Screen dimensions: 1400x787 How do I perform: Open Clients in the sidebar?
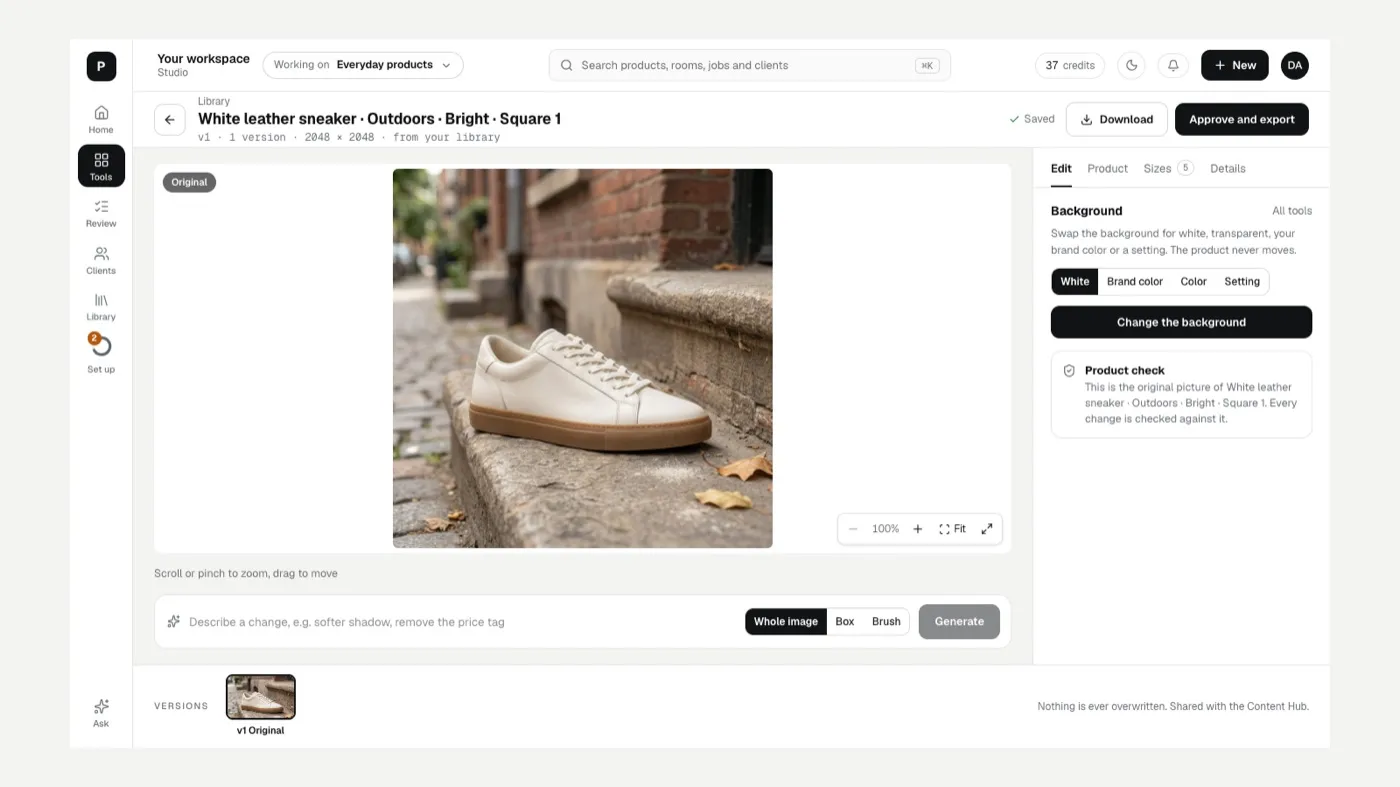101,260
